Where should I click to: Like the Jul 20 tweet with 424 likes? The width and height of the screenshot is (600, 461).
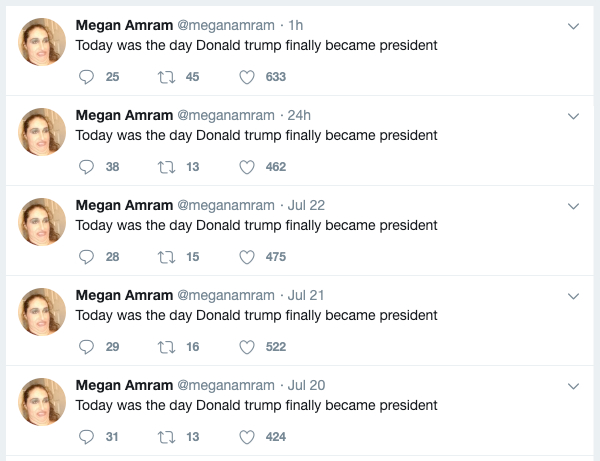247,437
